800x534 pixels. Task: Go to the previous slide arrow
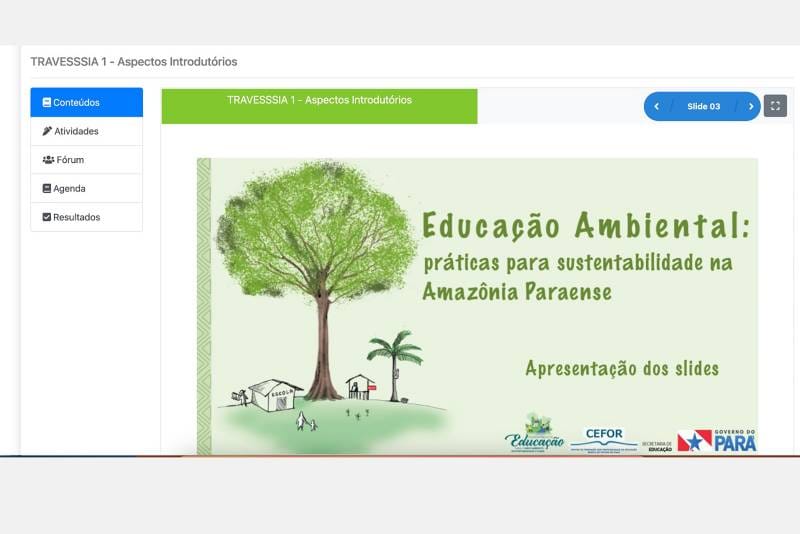pos(656,106)
